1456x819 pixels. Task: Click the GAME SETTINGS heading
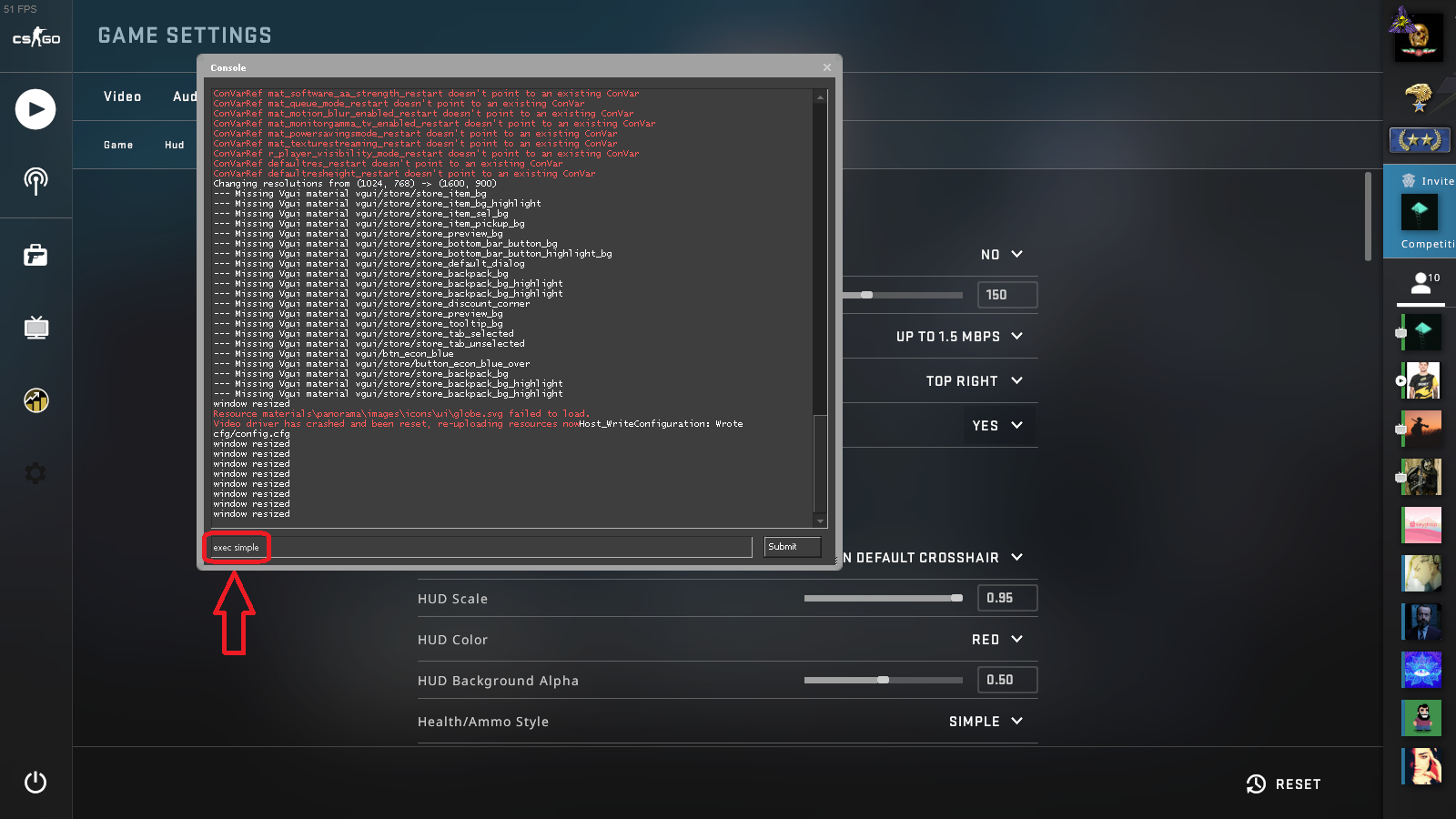[185, 35]
